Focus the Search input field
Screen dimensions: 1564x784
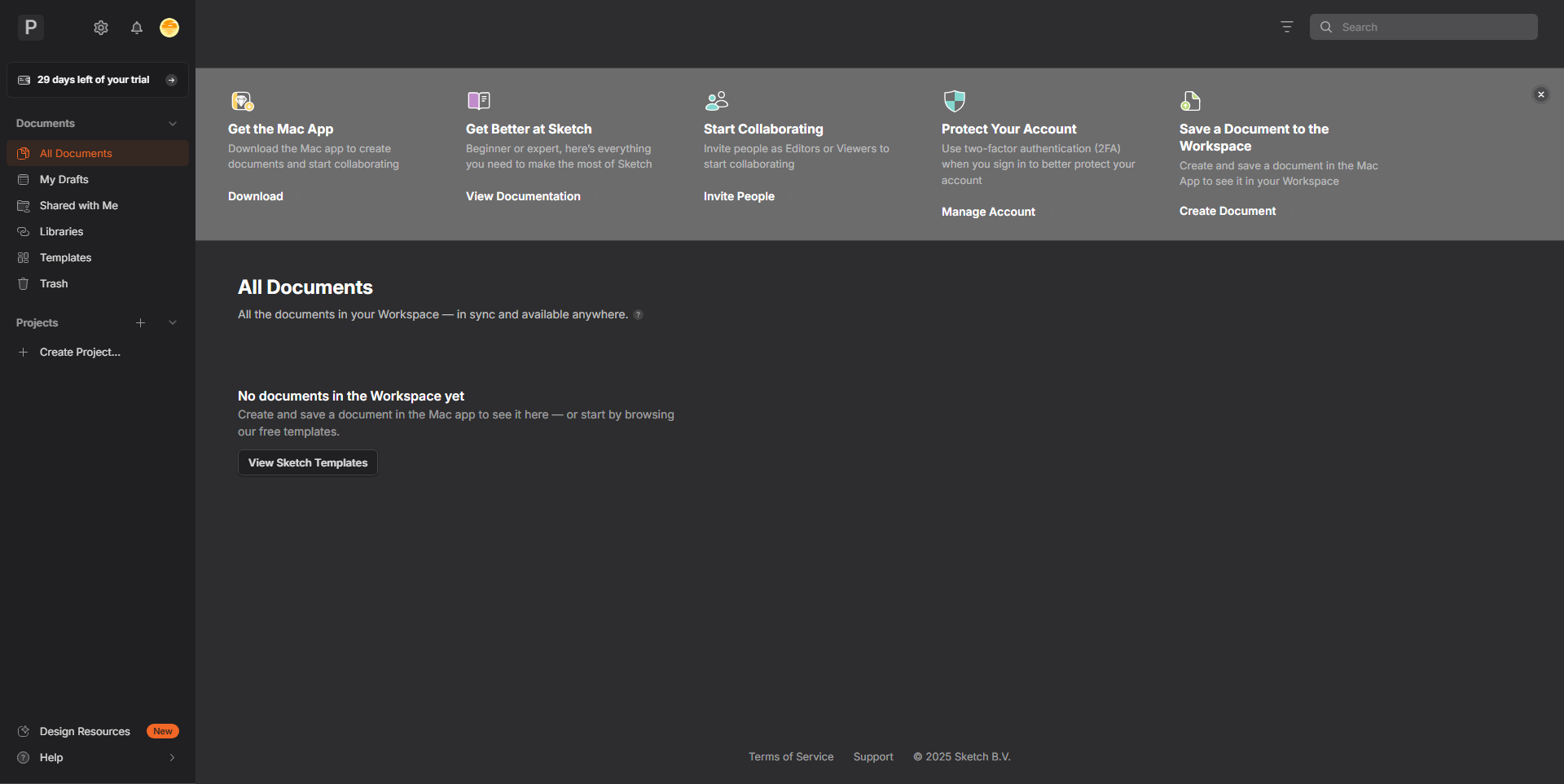(x=1424, y=27)
